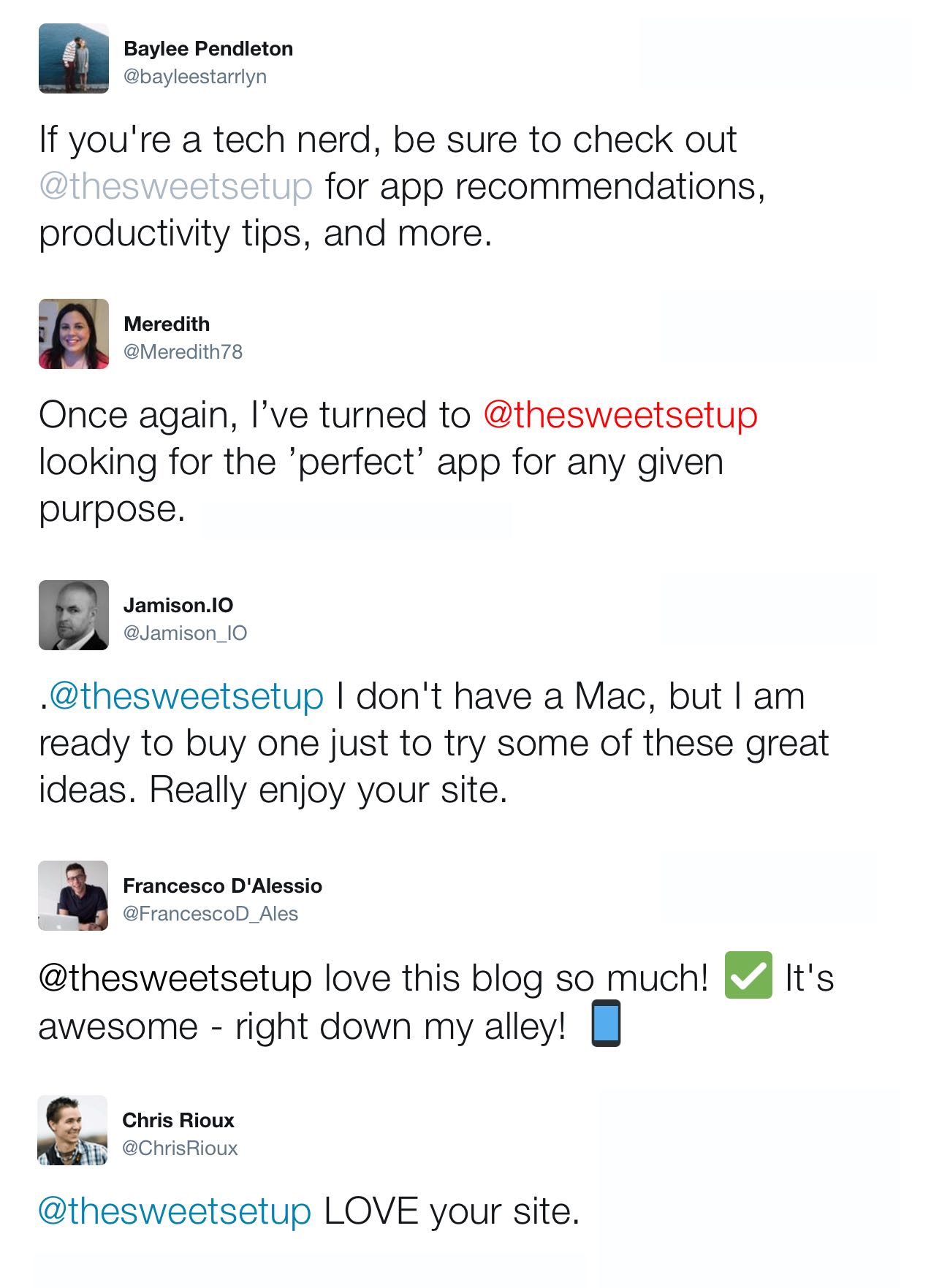Image resolution: width=950 pixels, height=1288 pixels.
Task: Open the @ChrisRioux handle
Action: (180, 1148)
